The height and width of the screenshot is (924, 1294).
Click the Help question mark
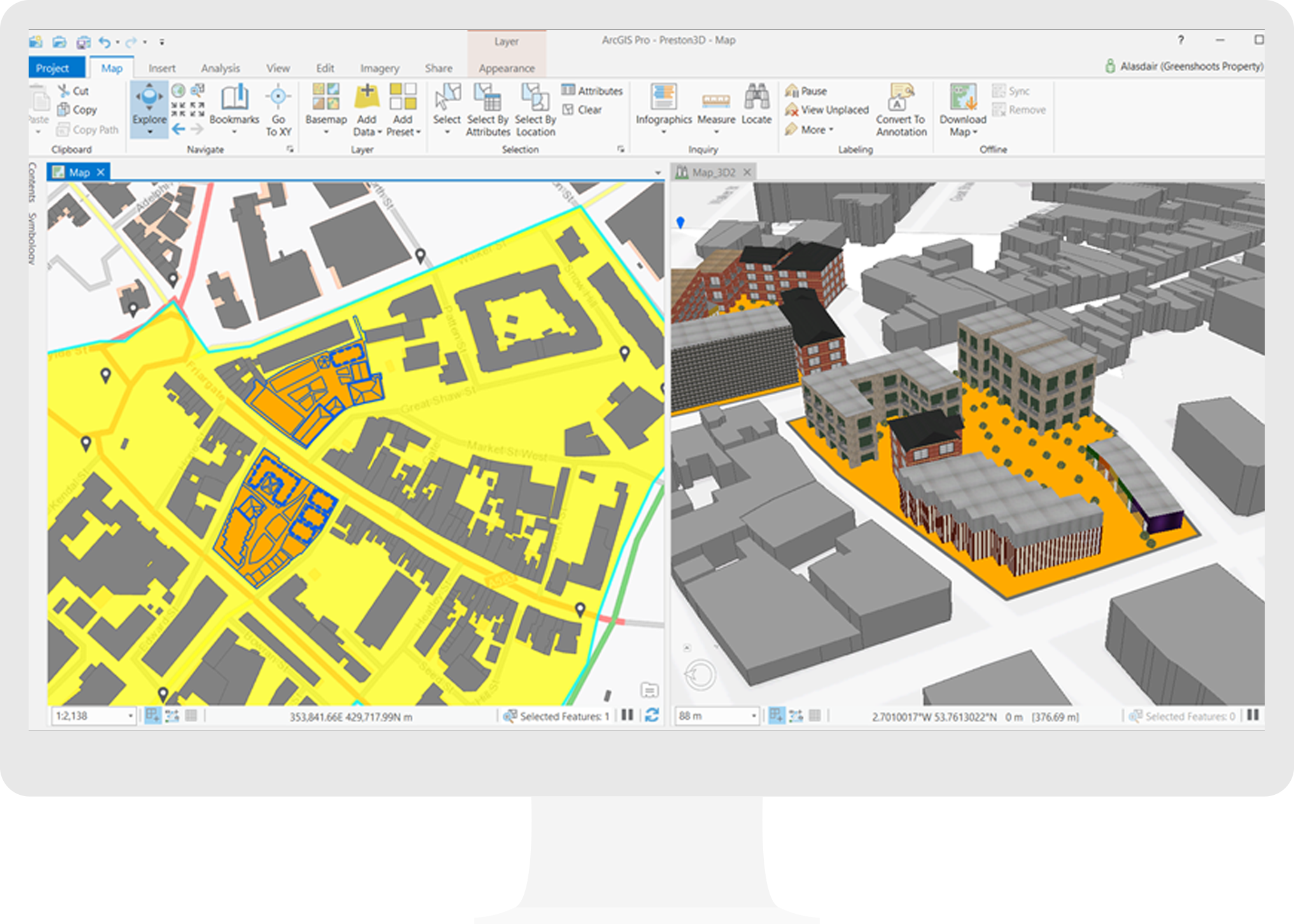1181,40
